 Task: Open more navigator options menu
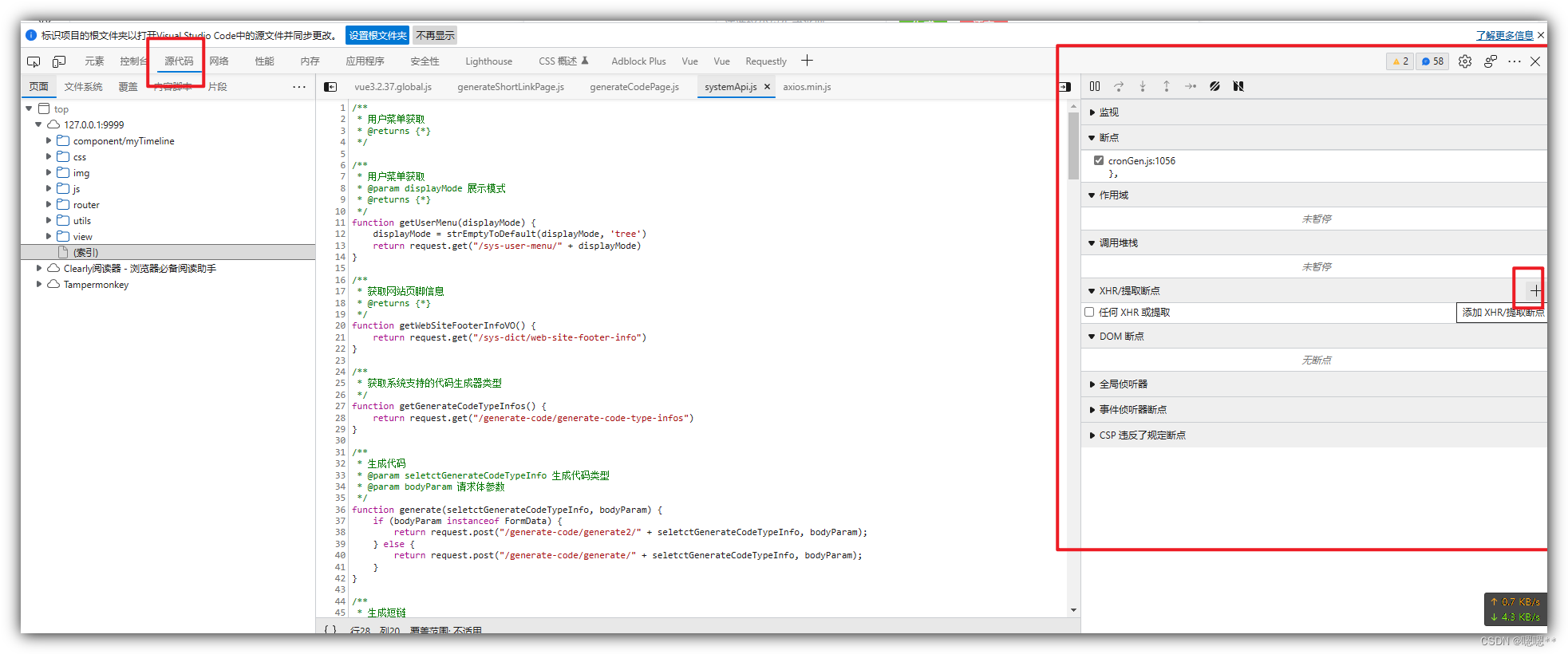pyautogui.click(x=299, y=87)
